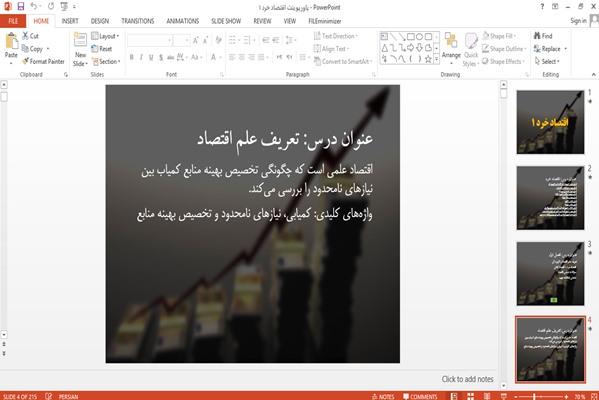The image size is (599, 400).
Task: Click Replace in Editing group
Action: click(x=550, y=49)
